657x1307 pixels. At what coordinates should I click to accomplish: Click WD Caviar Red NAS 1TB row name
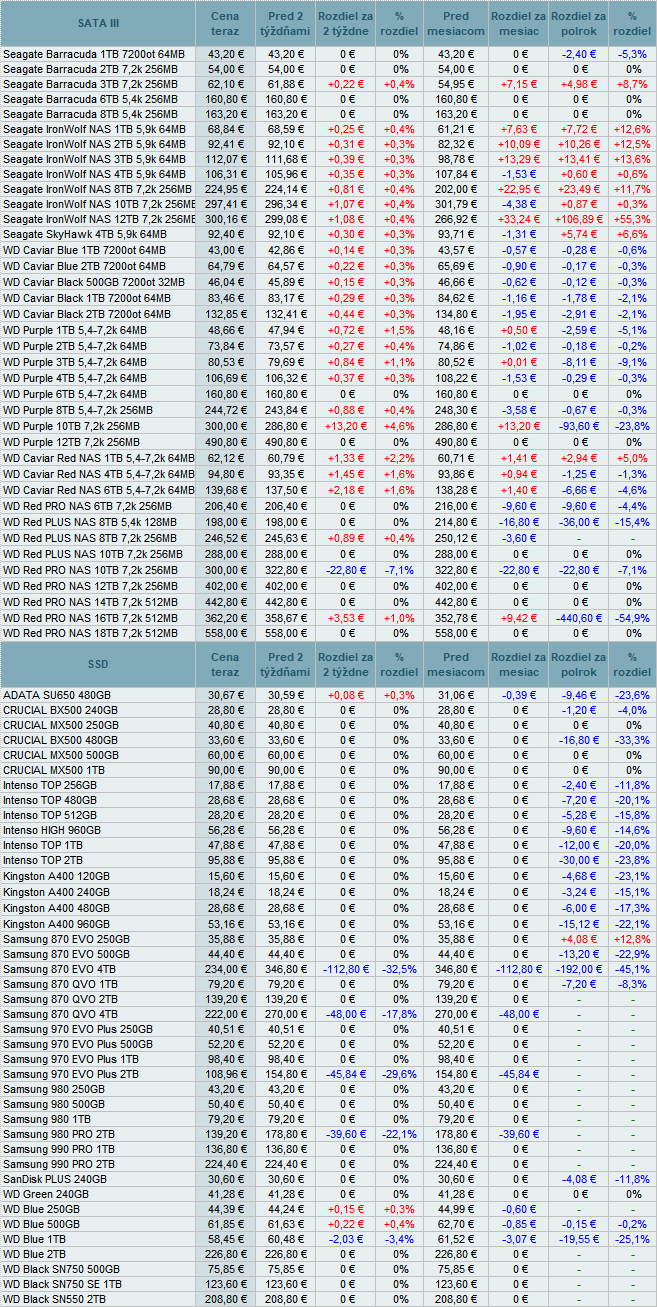tap(99, 458)
